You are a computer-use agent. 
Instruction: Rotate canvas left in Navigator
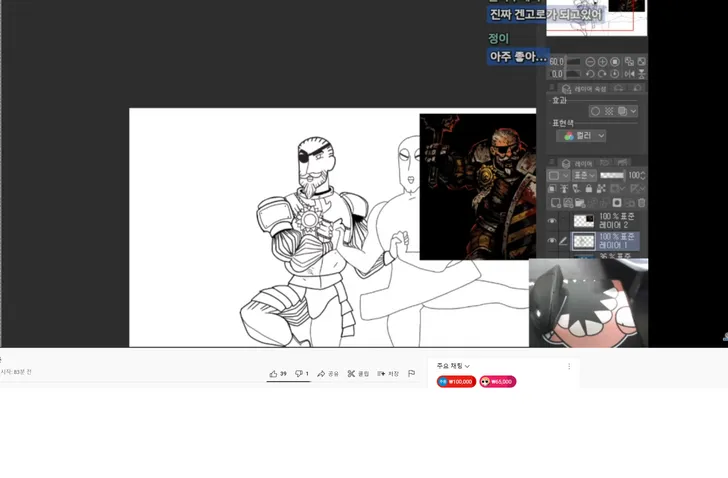(590, 74)
